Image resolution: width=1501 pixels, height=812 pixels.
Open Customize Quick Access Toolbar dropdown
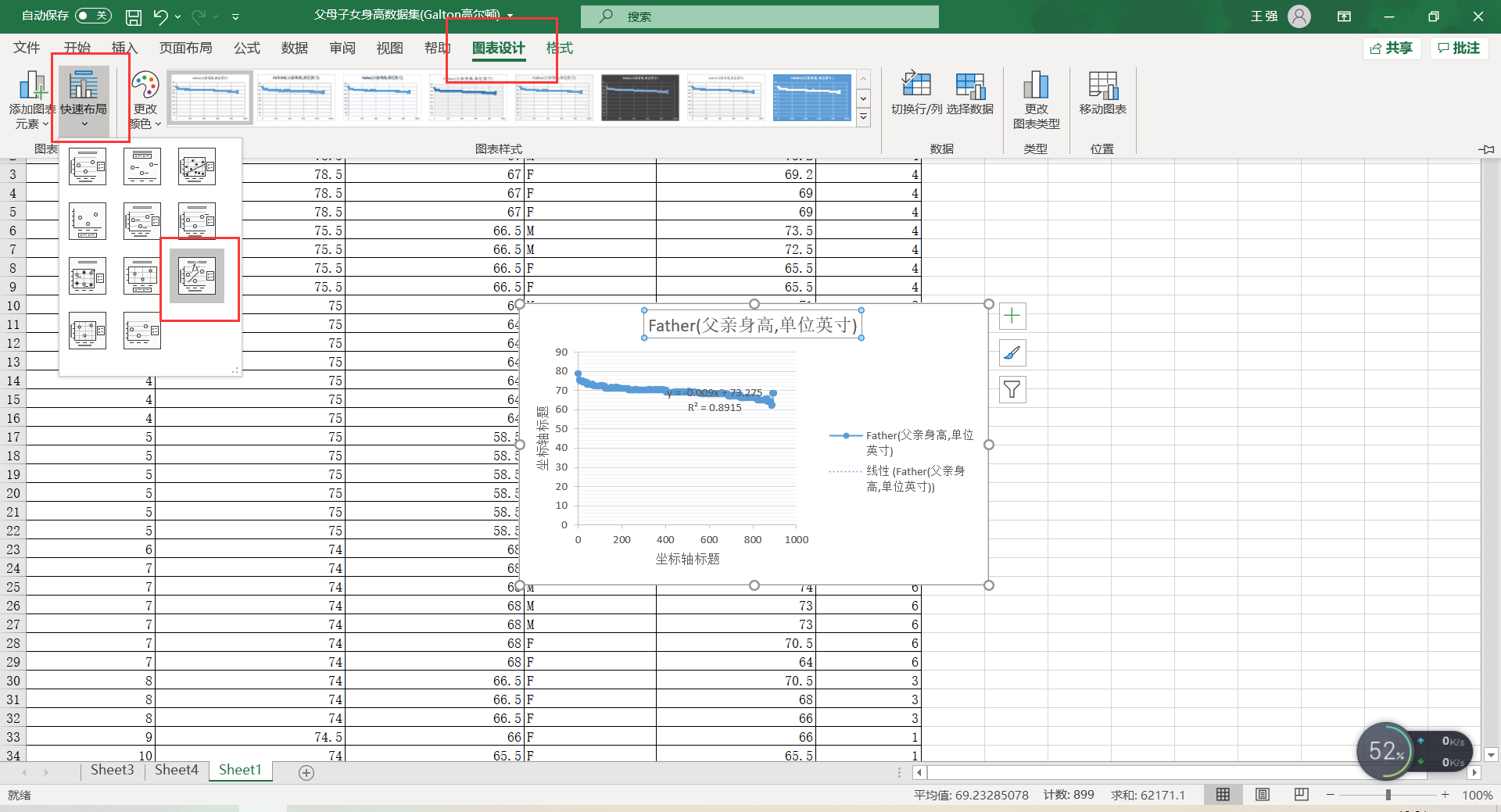pyautogui.click(x=235, y=16)
